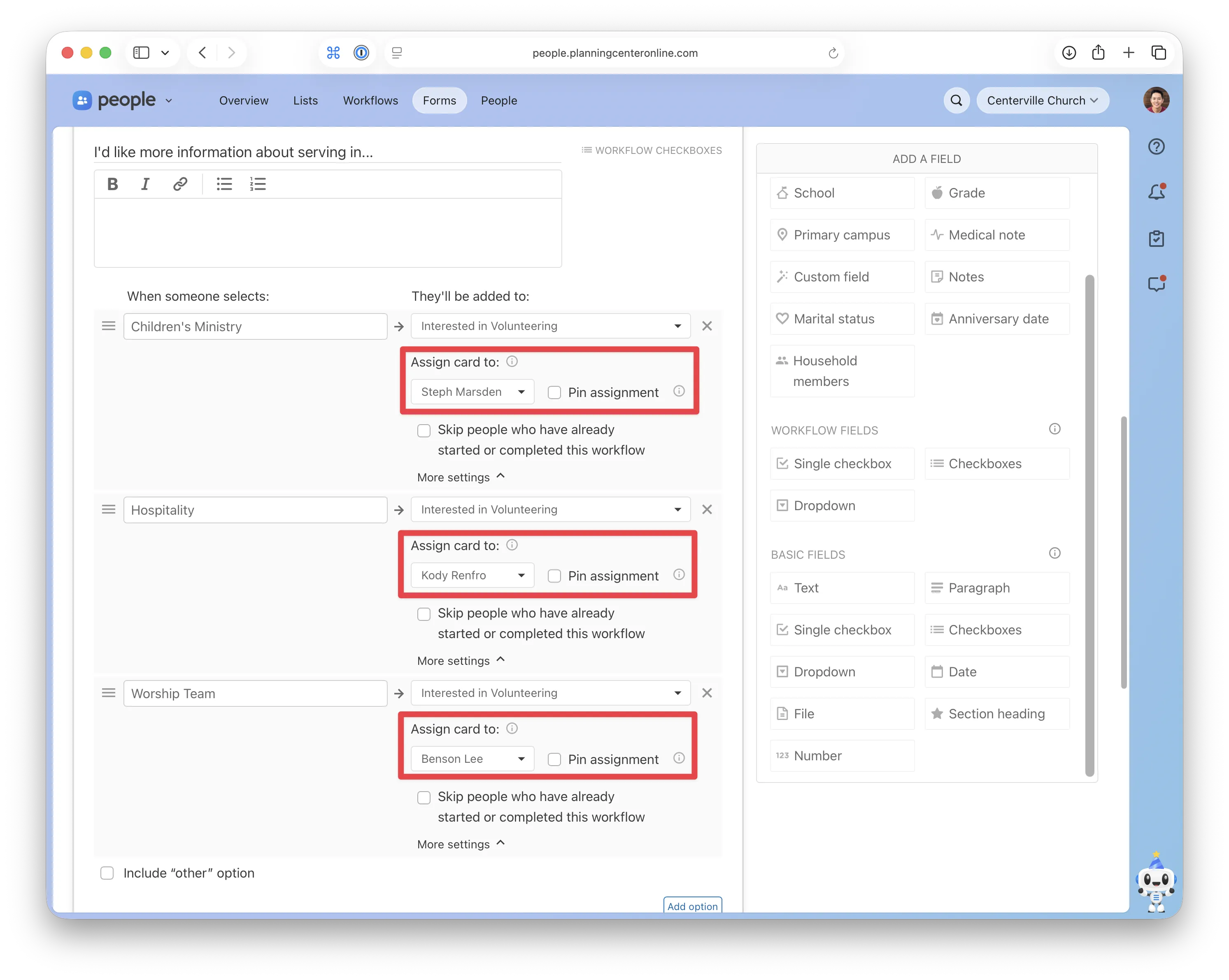Image resolution: width=1229 pixels, height=980 pixels.
Task: Open the Centerville Church organization menu
Action: (x=1043, y=100)
